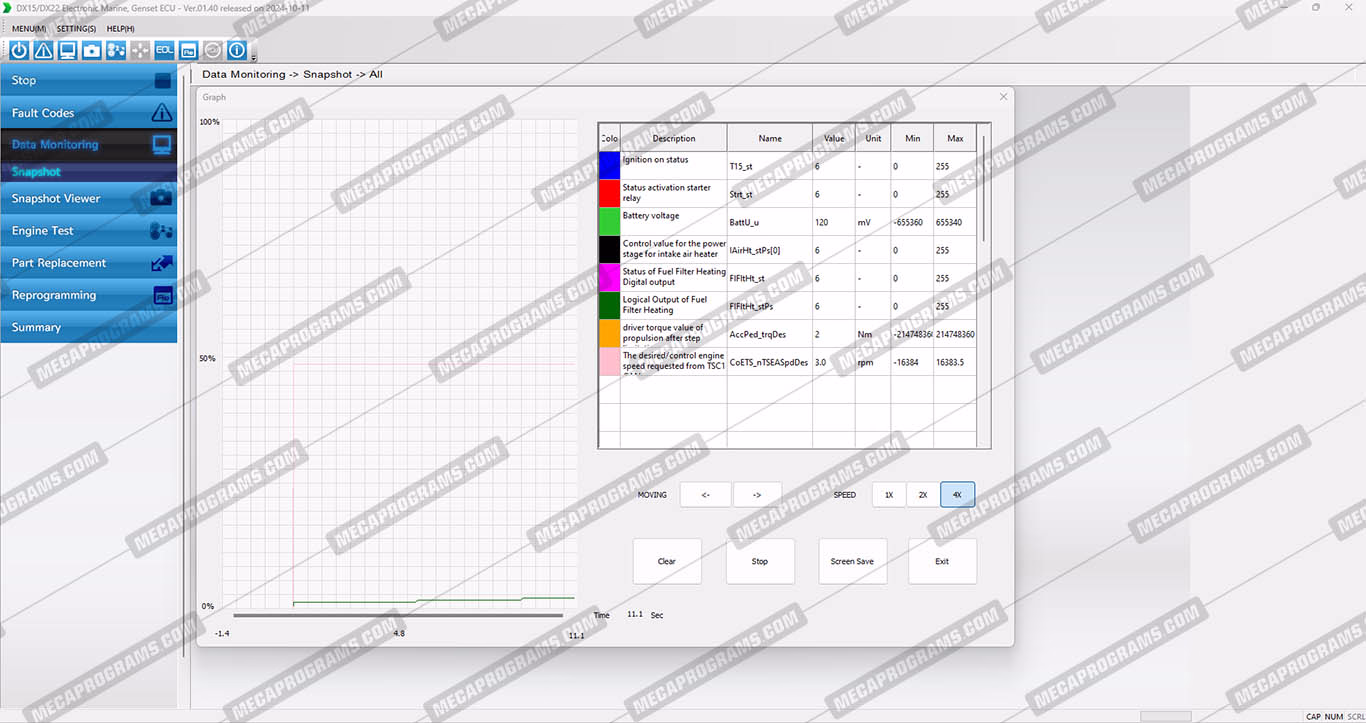The image size is (1366, 723).
Task: Open the HELP(H) menu
Action: point(120,29)
